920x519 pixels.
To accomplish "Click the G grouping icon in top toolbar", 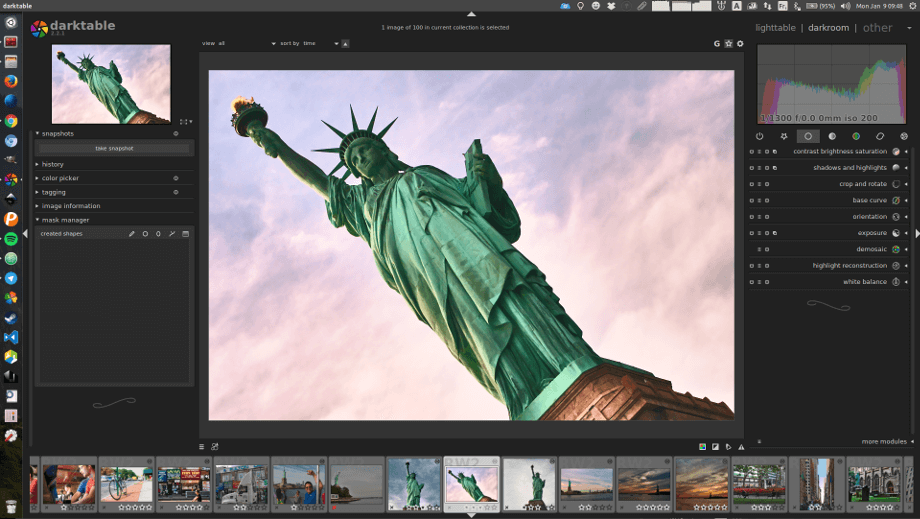I will click(x=716, y=43).
